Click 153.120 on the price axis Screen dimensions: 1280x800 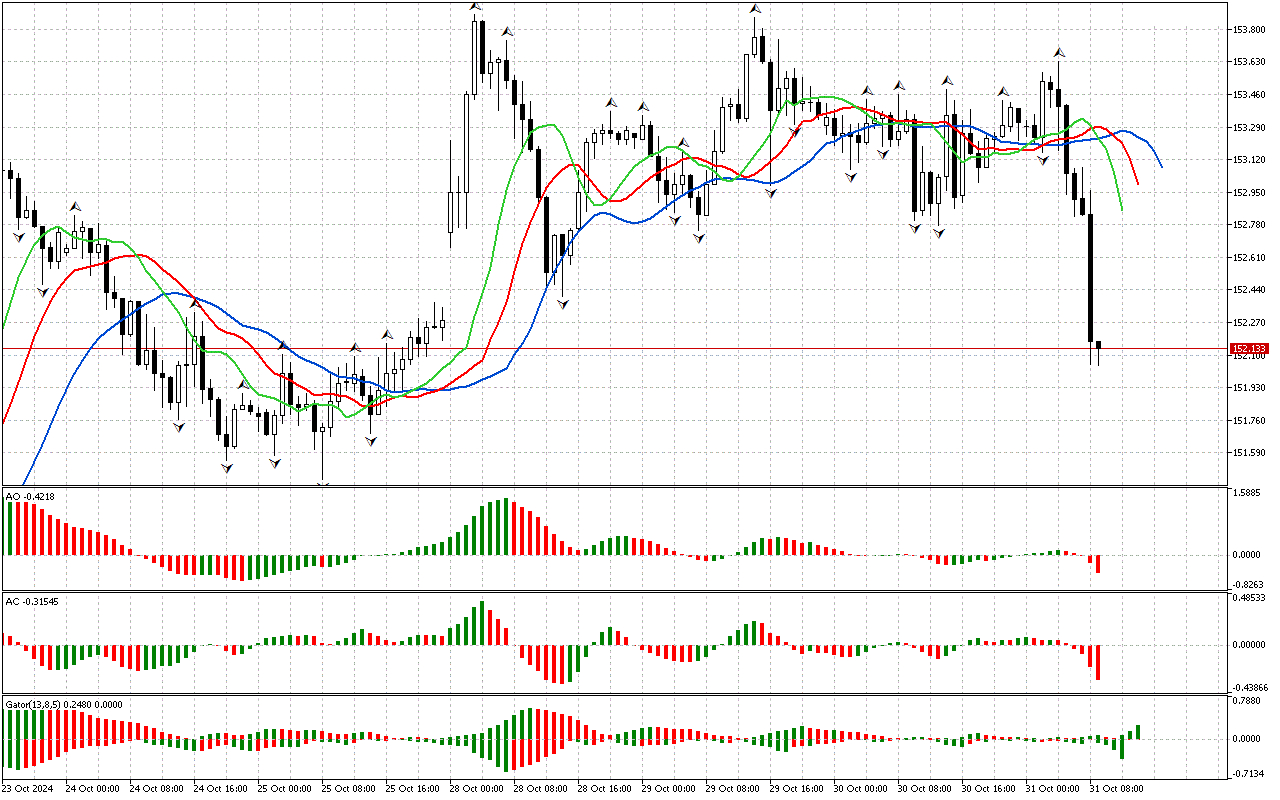[1250, 160]
